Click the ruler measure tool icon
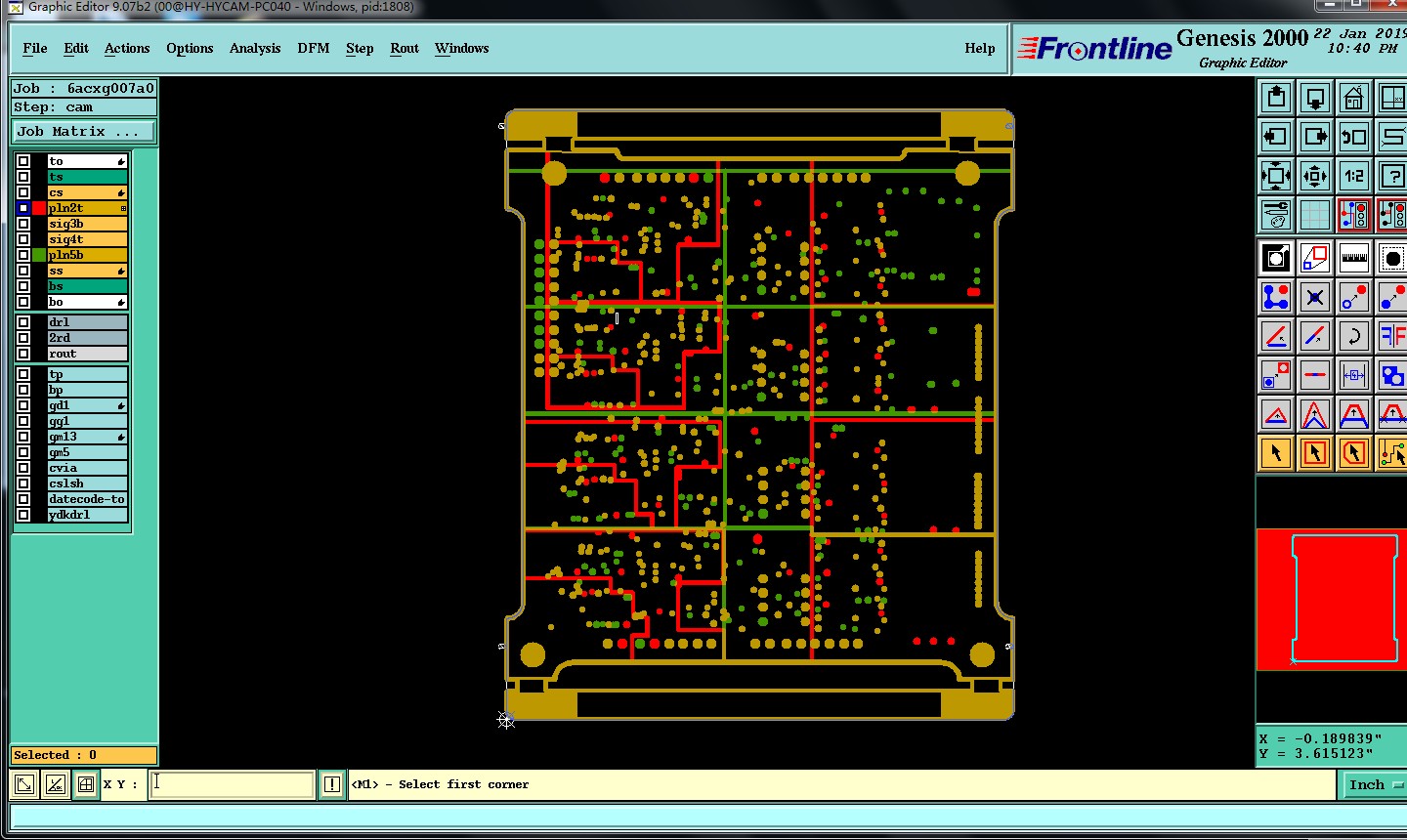Screen dimensions: 1407x840 pyautogui.click(x=1353, y=259)
